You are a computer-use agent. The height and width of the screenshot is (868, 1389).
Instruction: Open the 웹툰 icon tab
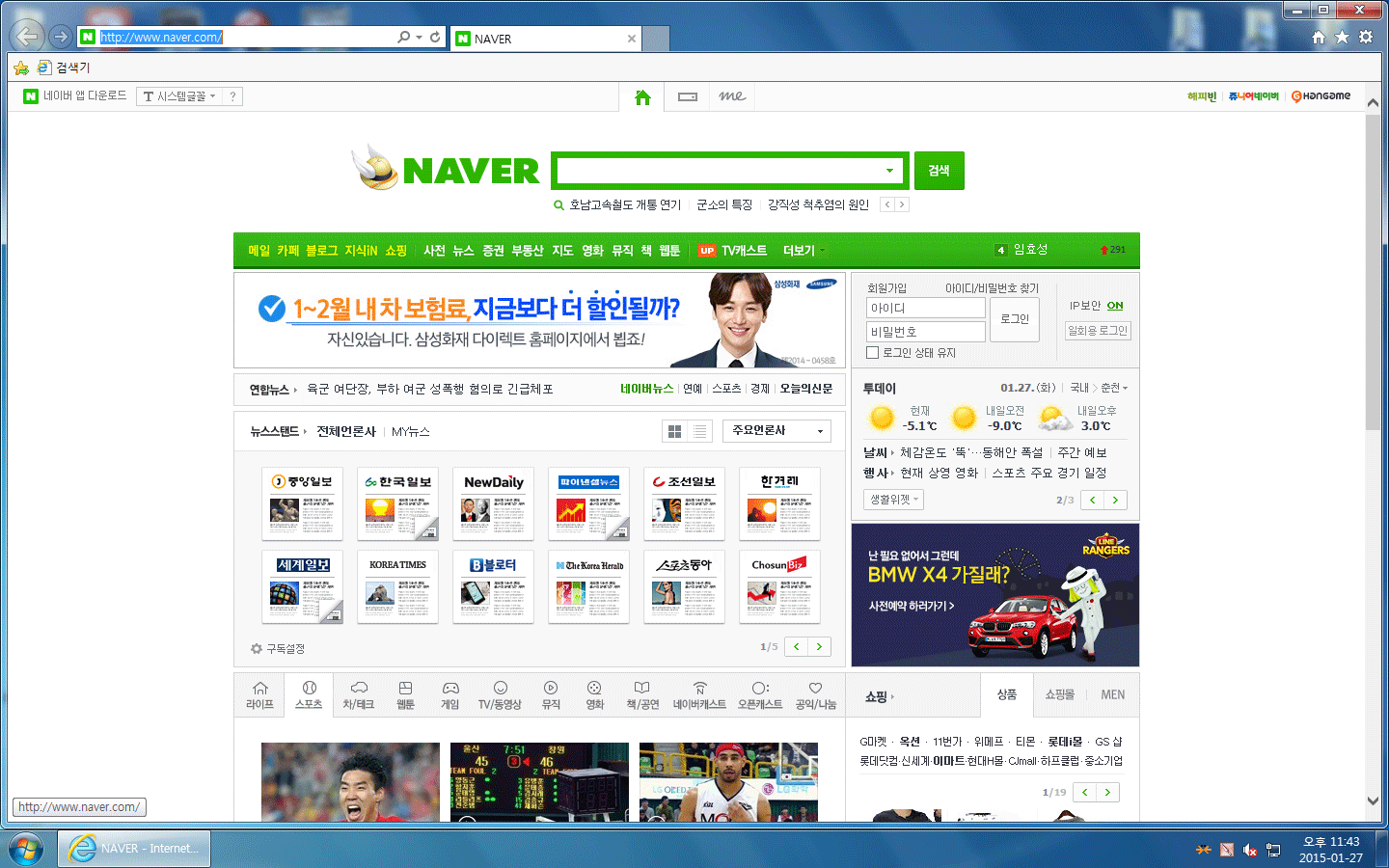[405, 695]
